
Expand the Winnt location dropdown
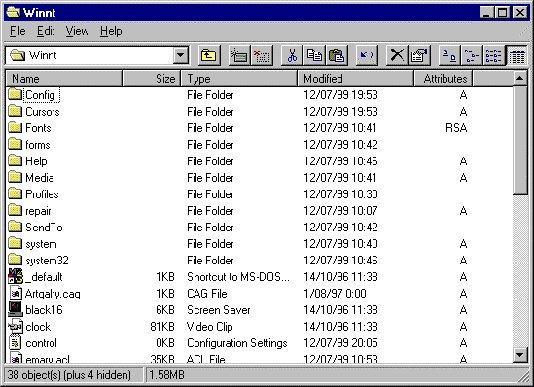click(181, 55)
